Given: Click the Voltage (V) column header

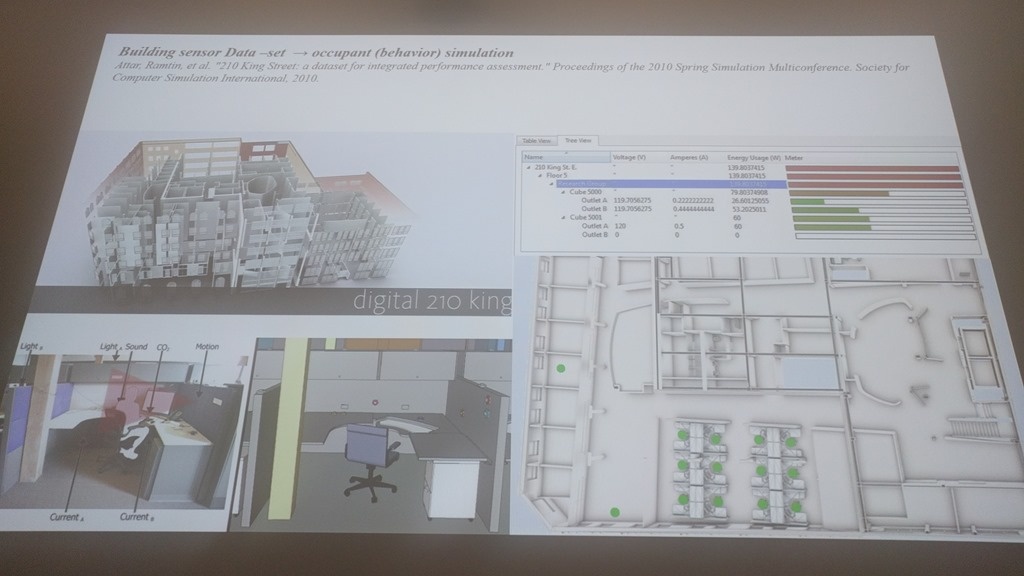Looking at the screenshot, I should pyautogui.click(x=630, y=157).
